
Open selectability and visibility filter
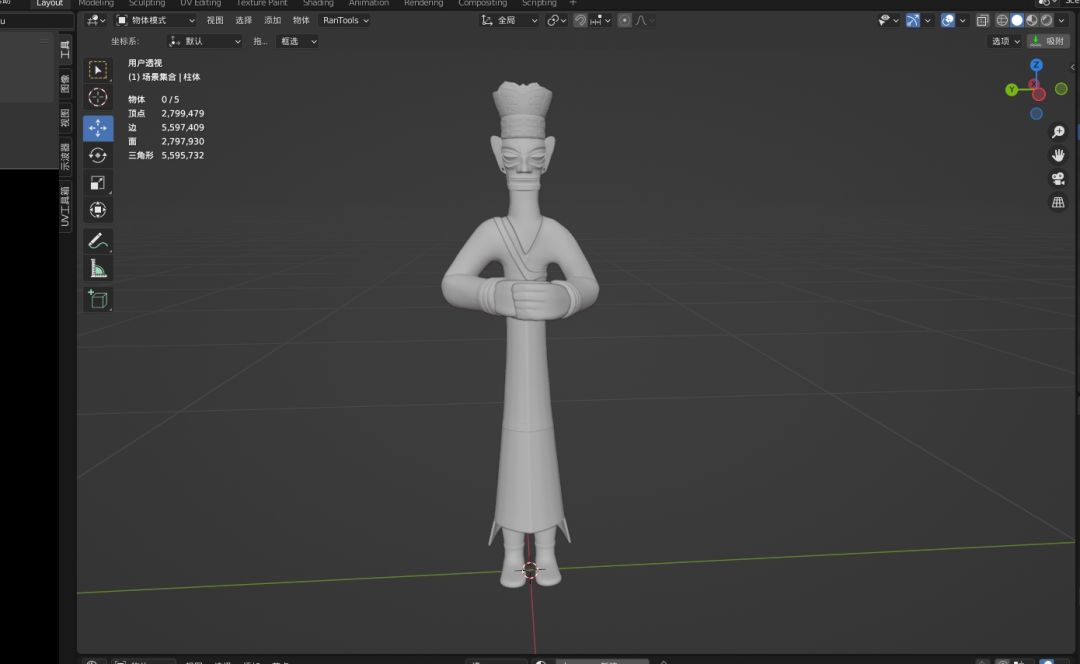[x=888, y=21]
